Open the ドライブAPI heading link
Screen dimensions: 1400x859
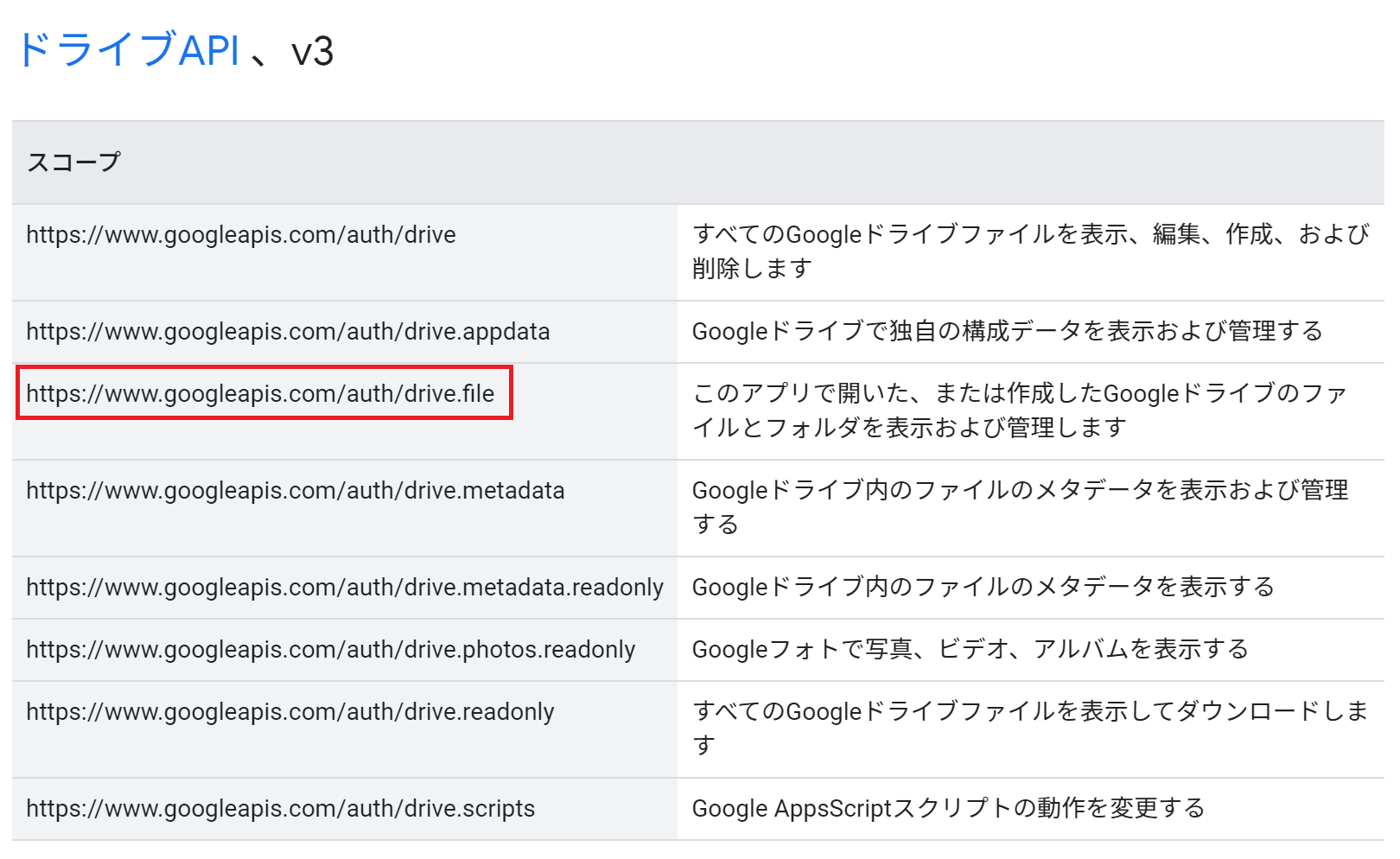[128, 50]
